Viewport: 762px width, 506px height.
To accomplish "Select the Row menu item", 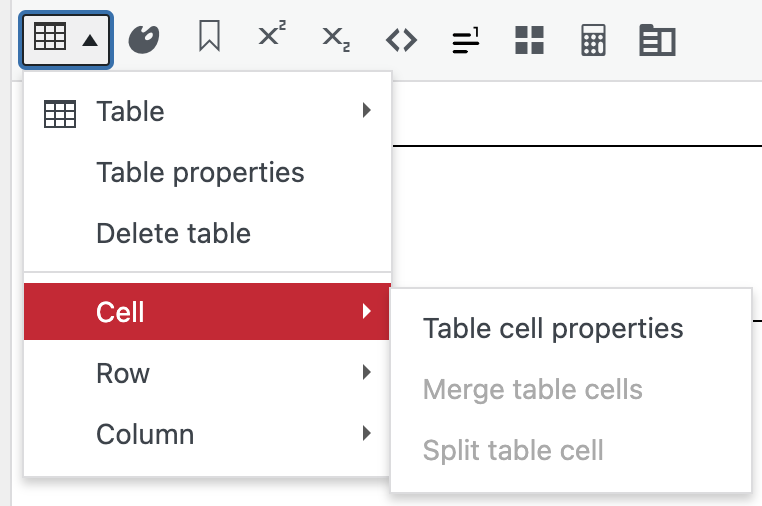I will [x=123, y=373].
